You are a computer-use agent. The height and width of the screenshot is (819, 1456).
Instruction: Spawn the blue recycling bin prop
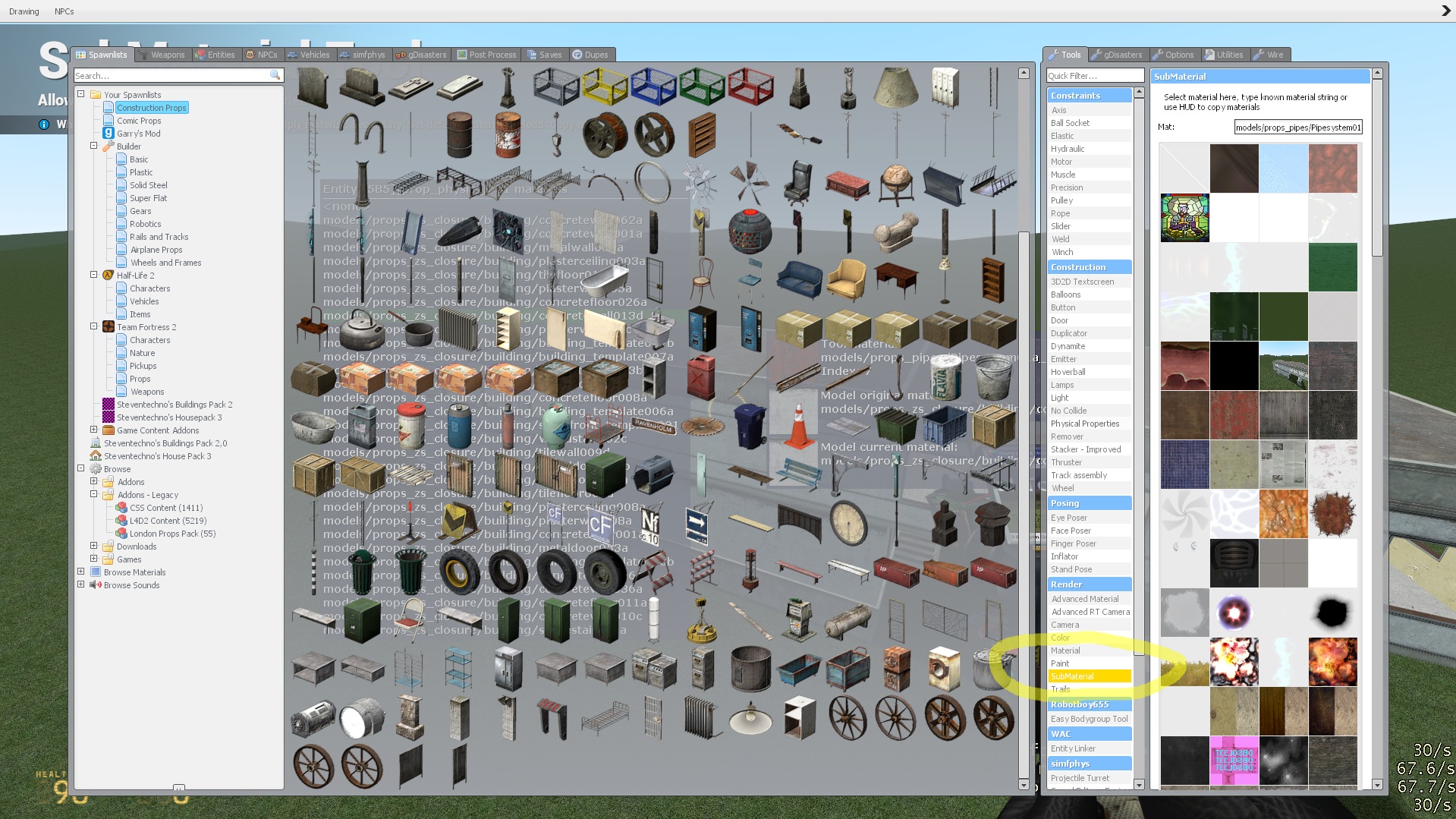tap(750, 426)
